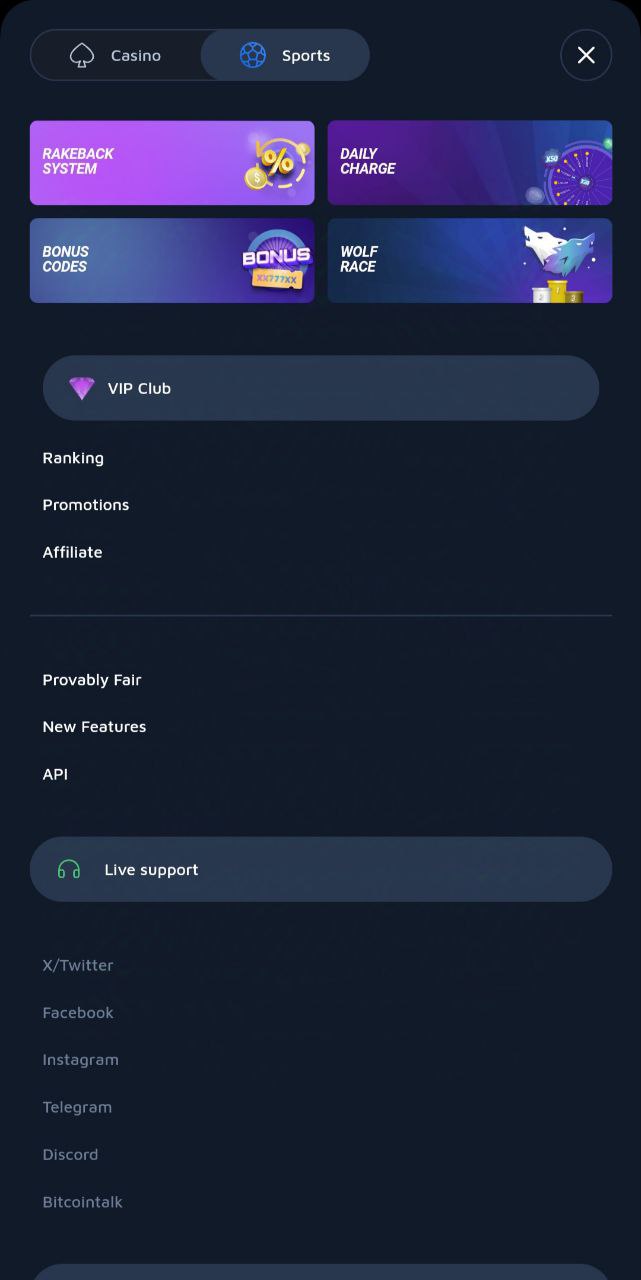Open the Promotions link
641x1280 pixels.
[x=86, y=505]
